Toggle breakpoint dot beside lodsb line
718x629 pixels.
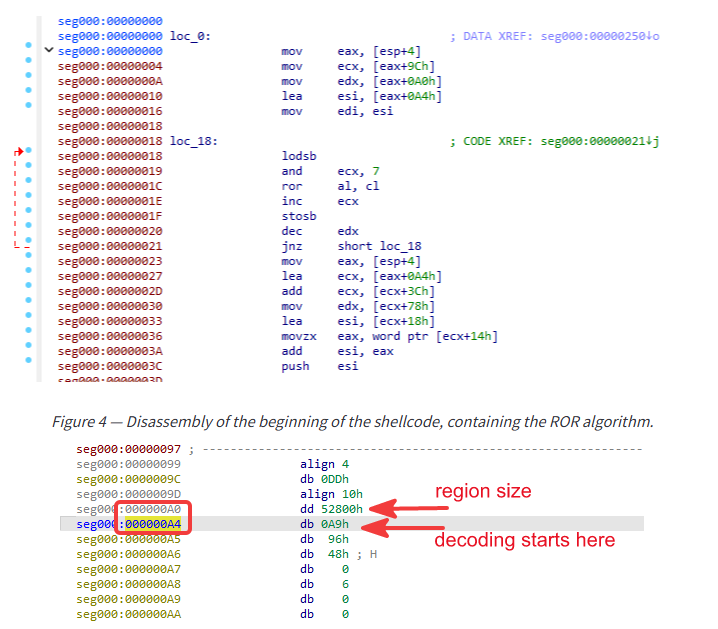pyautogui.click(x=28, y=150)
